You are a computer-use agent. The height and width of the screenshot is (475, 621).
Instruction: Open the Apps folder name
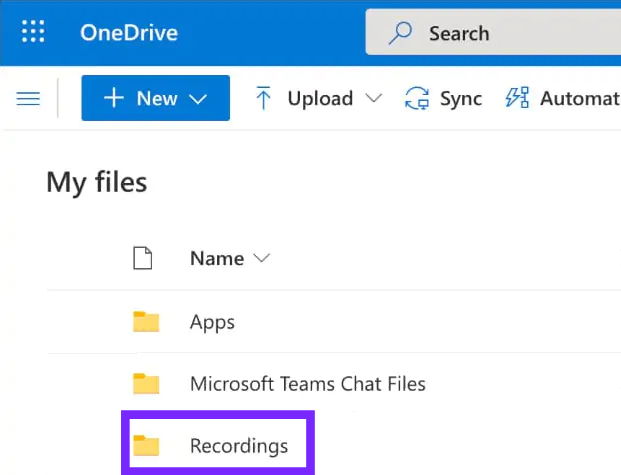pos(212,322)
